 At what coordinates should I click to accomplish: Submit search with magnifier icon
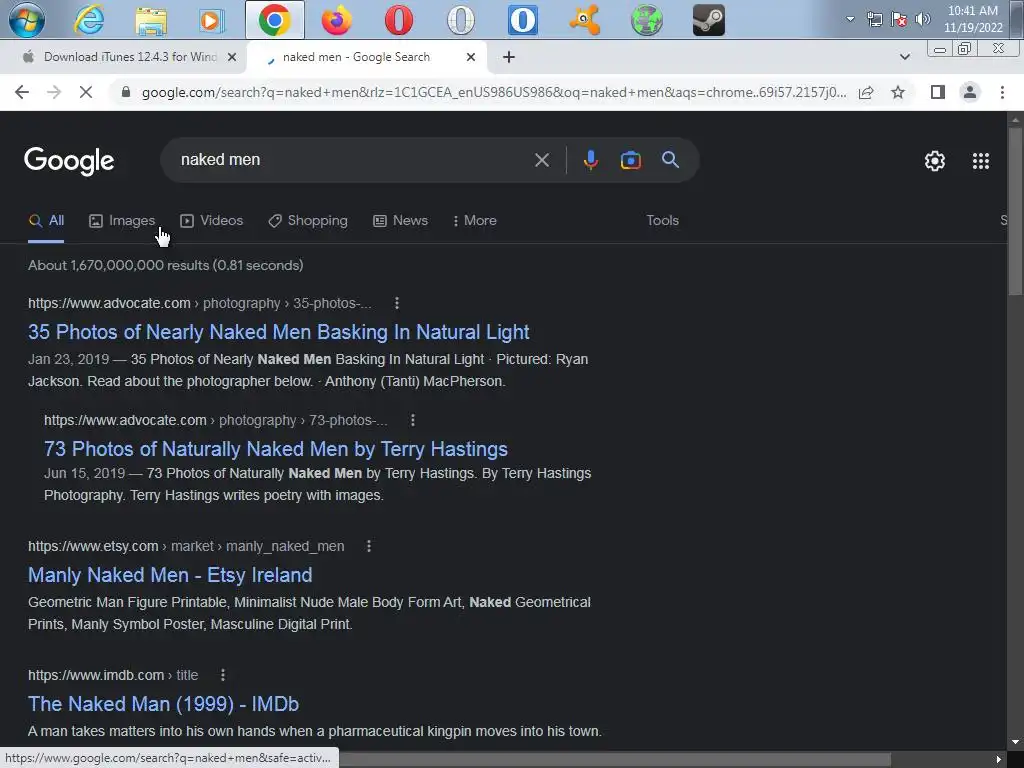[x=670, y=159]
